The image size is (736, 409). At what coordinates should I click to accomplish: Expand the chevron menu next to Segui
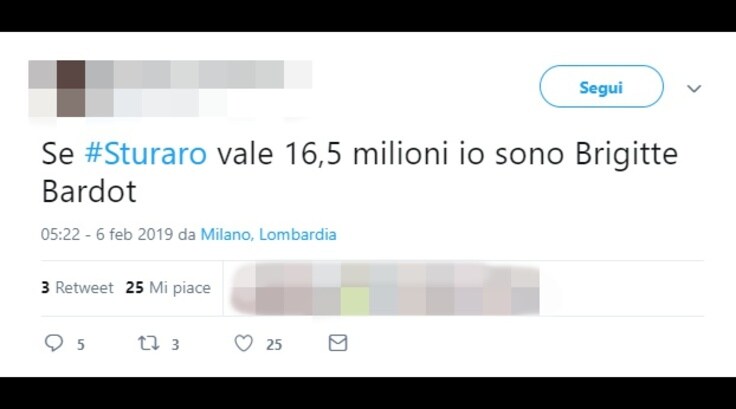coord(694,88)
